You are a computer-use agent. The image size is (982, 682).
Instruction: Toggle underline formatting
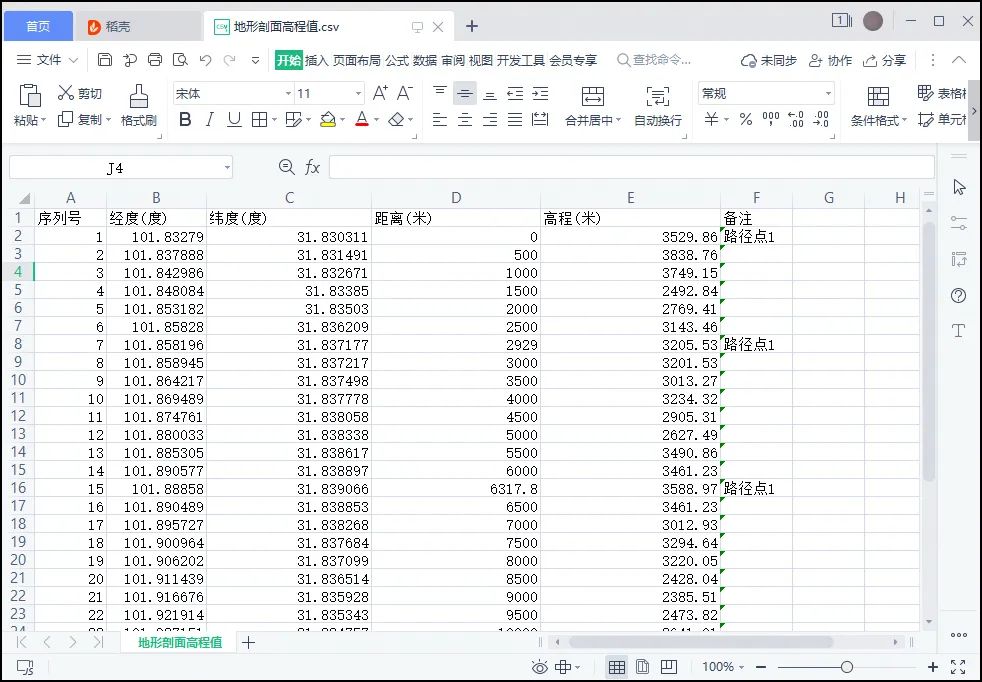click(234, 119)
